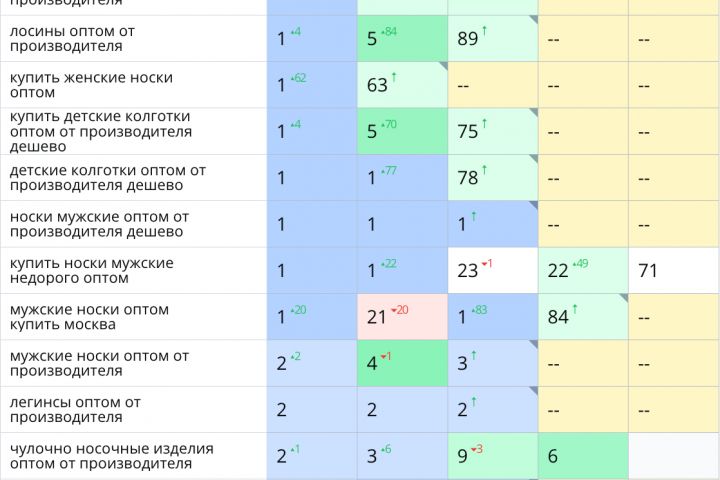Click the green cell showing position 6
Viewport: 720px width, 480px height.
[582, 456]
